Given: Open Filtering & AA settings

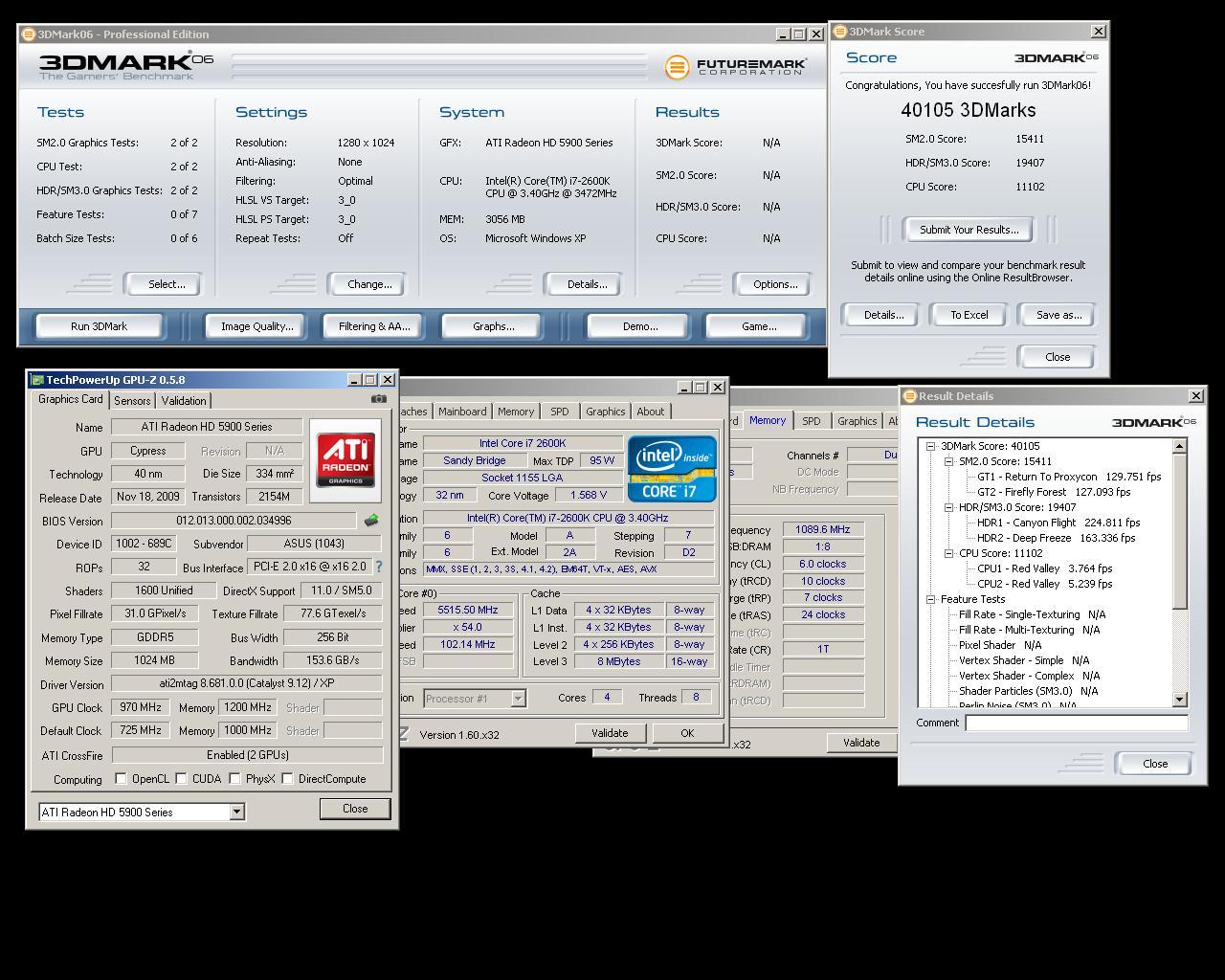Looking at the screenshot, I should (x=374, y=326).
